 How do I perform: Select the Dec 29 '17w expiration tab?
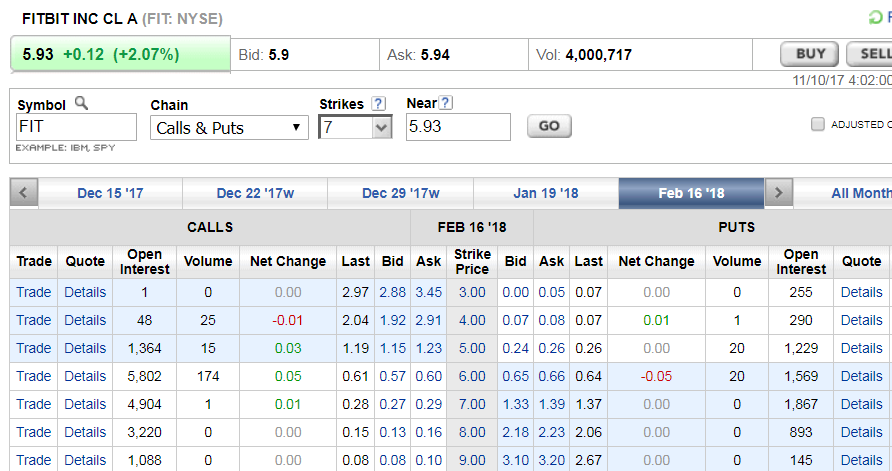(x=400, y=193)
